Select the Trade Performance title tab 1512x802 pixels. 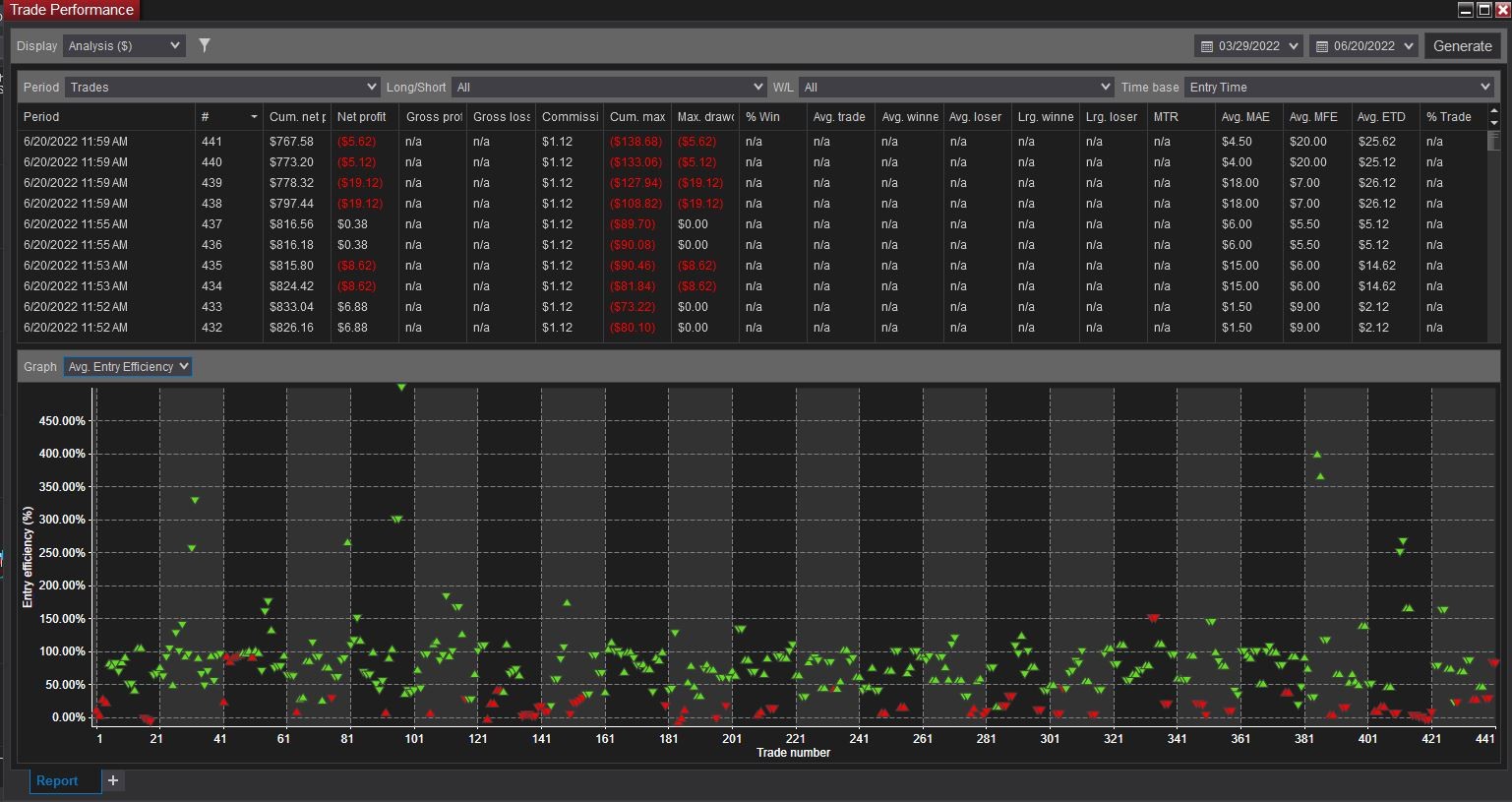pos(71,10)
